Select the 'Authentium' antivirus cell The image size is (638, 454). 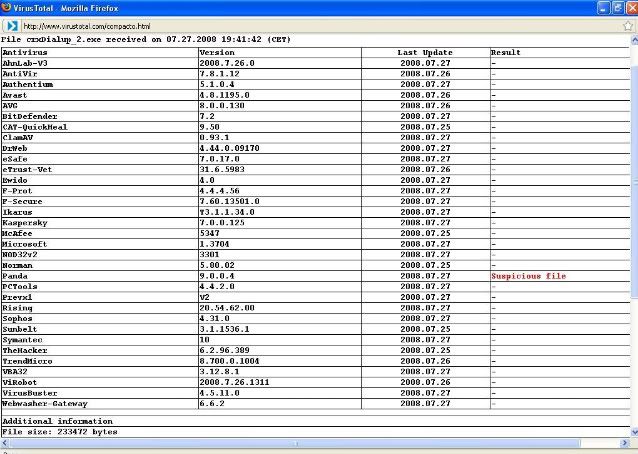tap(100, 84)
